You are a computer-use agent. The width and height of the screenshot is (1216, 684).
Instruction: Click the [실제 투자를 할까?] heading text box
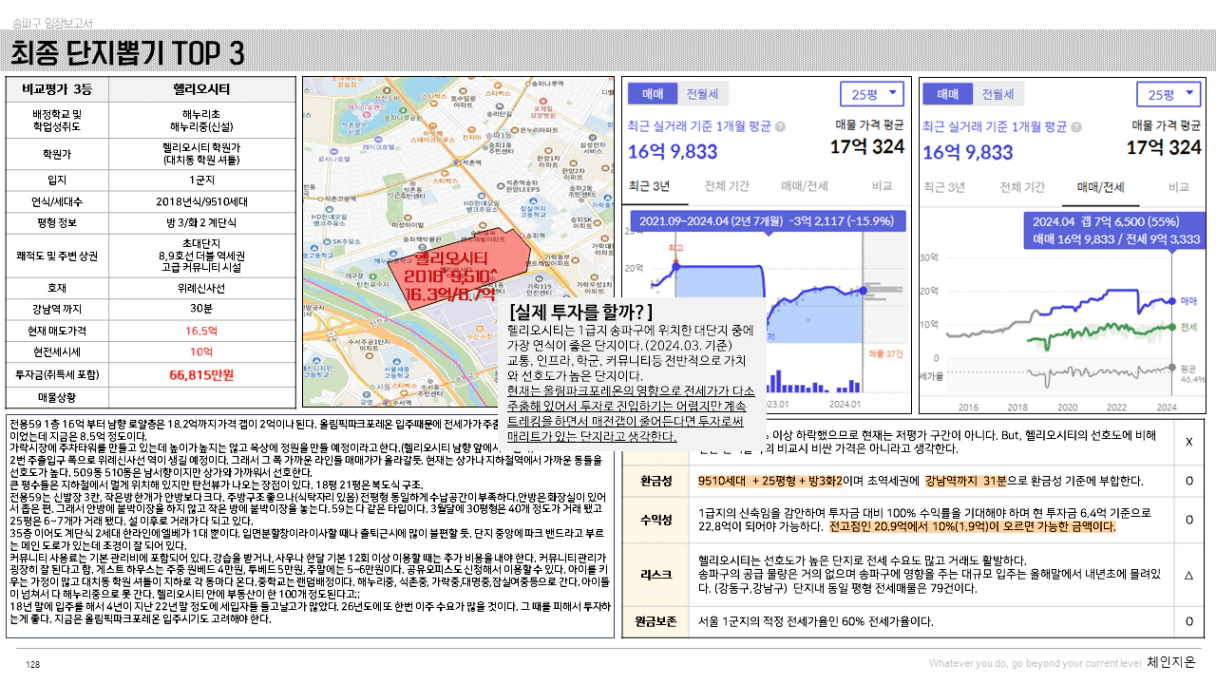[580, 312]
